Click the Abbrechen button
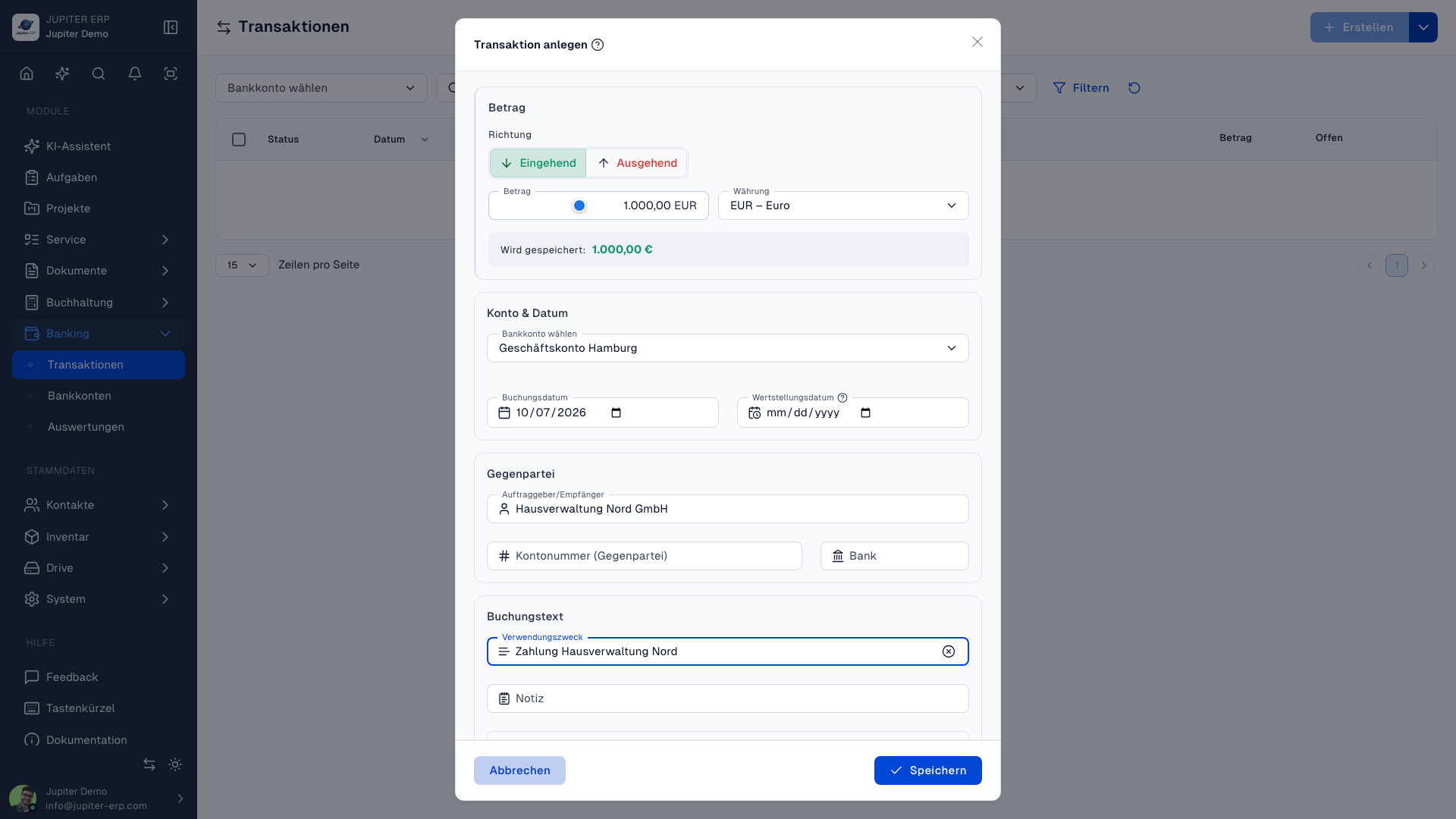Image resolution: width=1456 pixels, height=819 pixels. (x=519, y=770)
